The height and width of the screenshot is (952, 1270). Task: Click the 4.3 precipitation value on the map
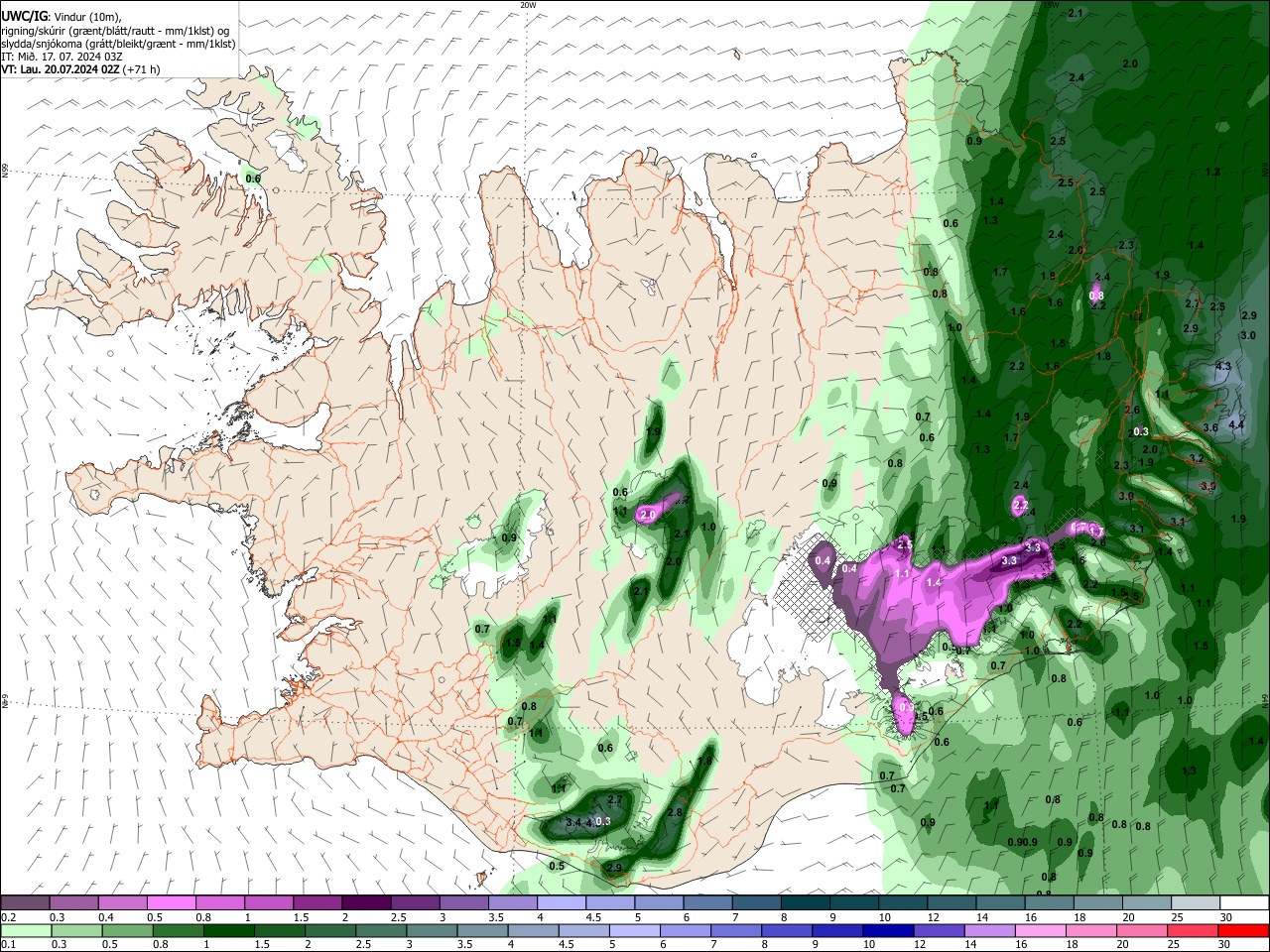(1223, 366)
